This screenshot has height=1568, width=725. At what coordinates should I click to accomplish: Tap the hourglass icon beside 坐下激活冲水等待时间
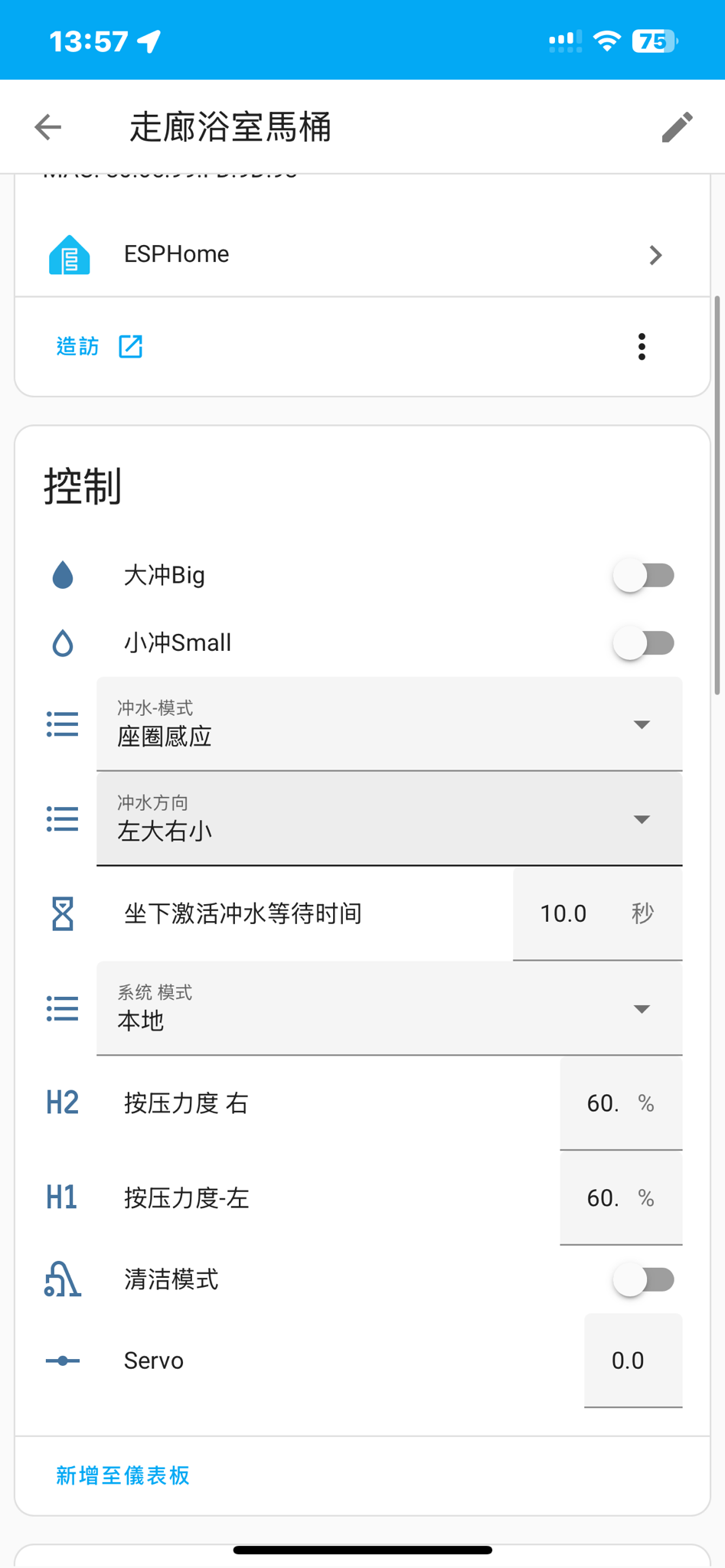(x=63, y=913)
